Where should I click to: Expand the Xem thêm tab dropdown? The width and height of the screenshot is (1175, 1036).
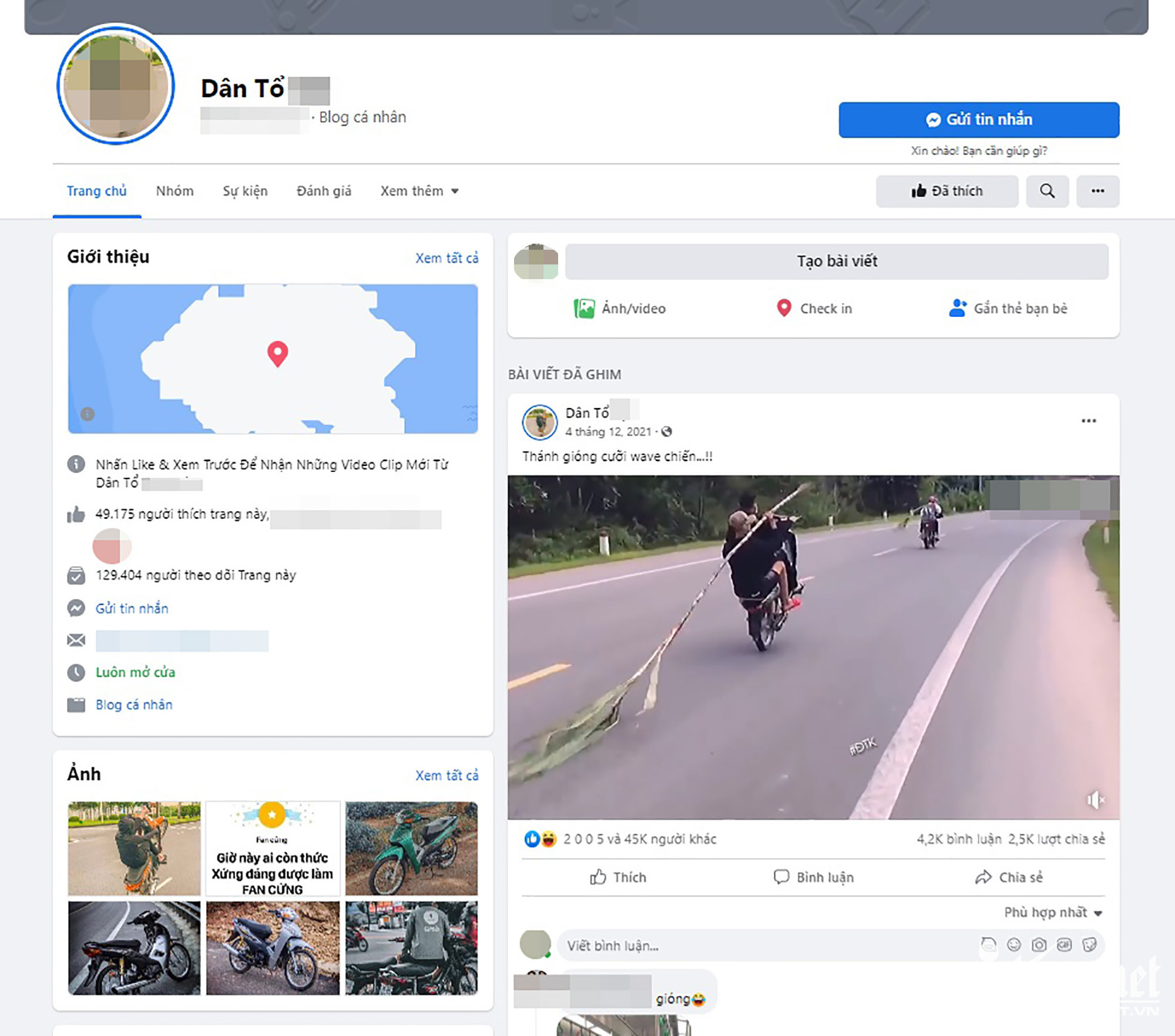(419, 191)
